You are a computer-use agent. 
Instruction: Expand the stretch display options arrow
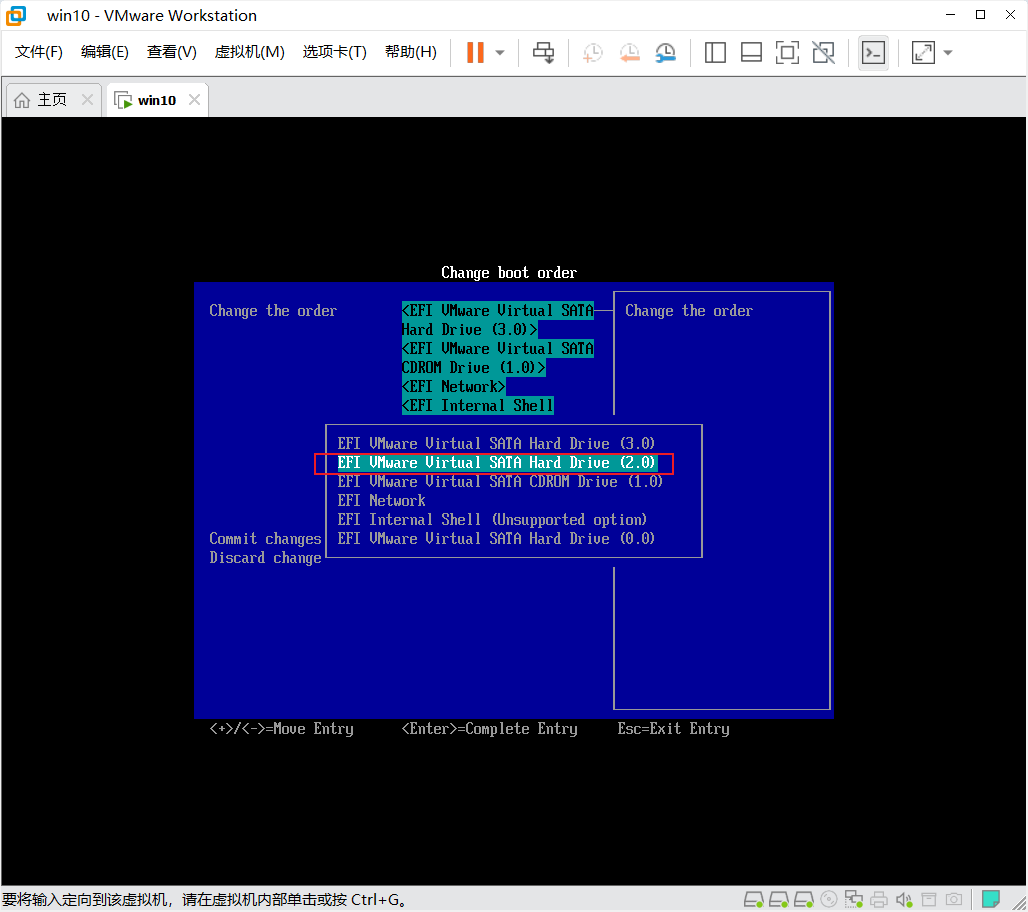tap(948, 52)
